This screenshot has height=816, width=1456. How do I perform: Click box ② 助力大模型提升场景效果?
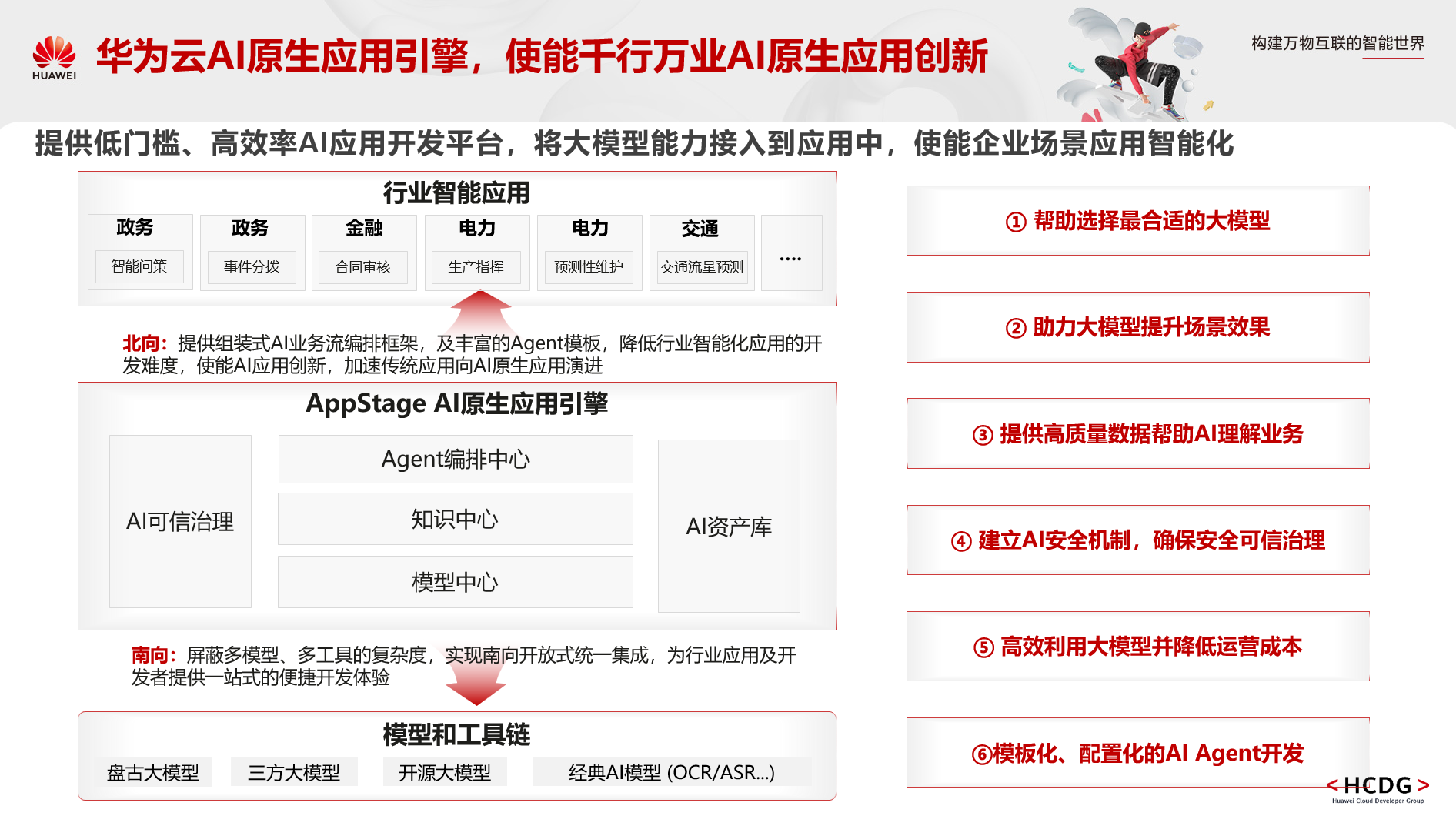tap(1138, 327)
